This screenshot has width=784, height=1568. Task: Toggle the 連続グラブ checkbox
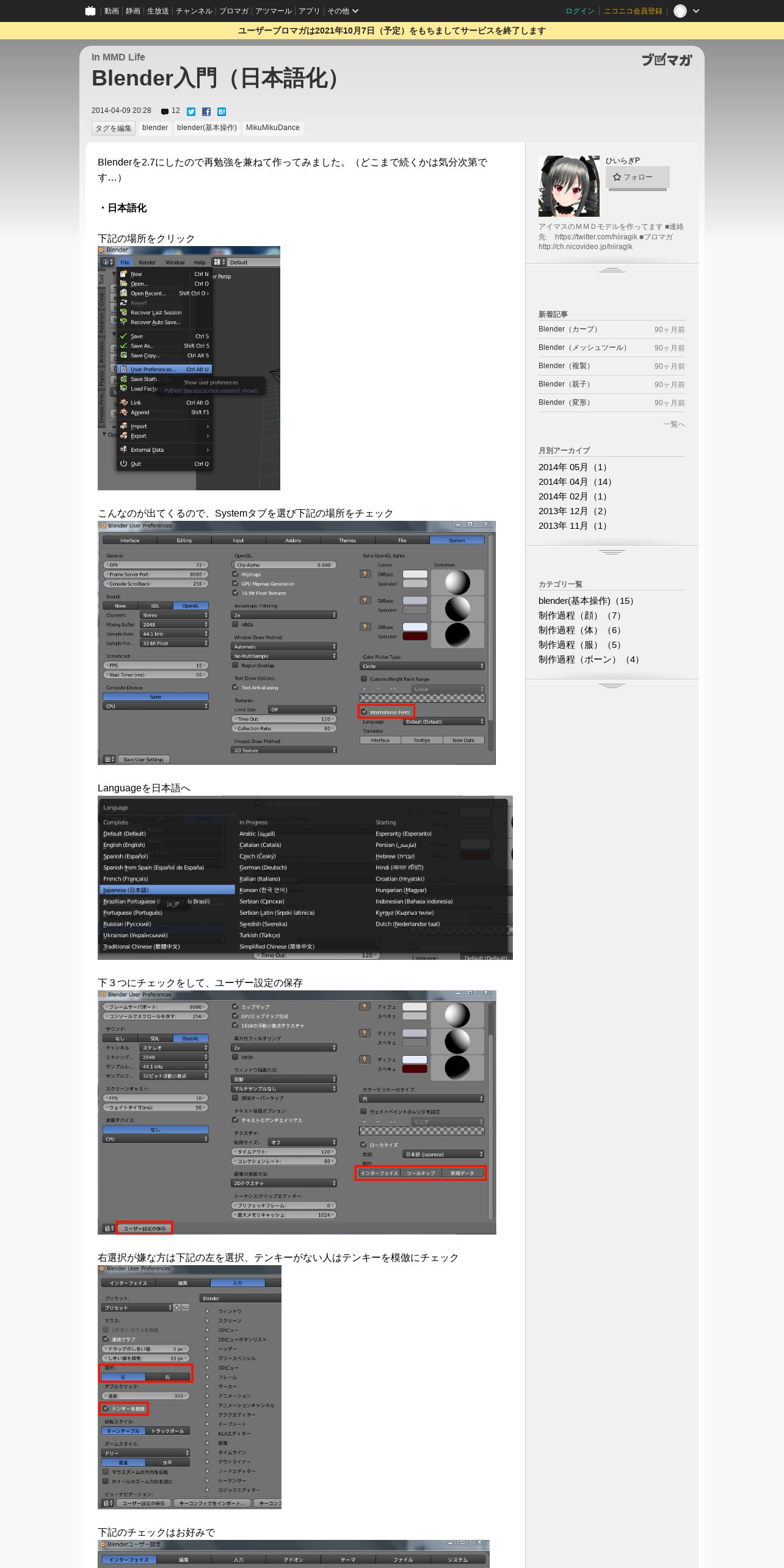click(x=106, y=1339)
